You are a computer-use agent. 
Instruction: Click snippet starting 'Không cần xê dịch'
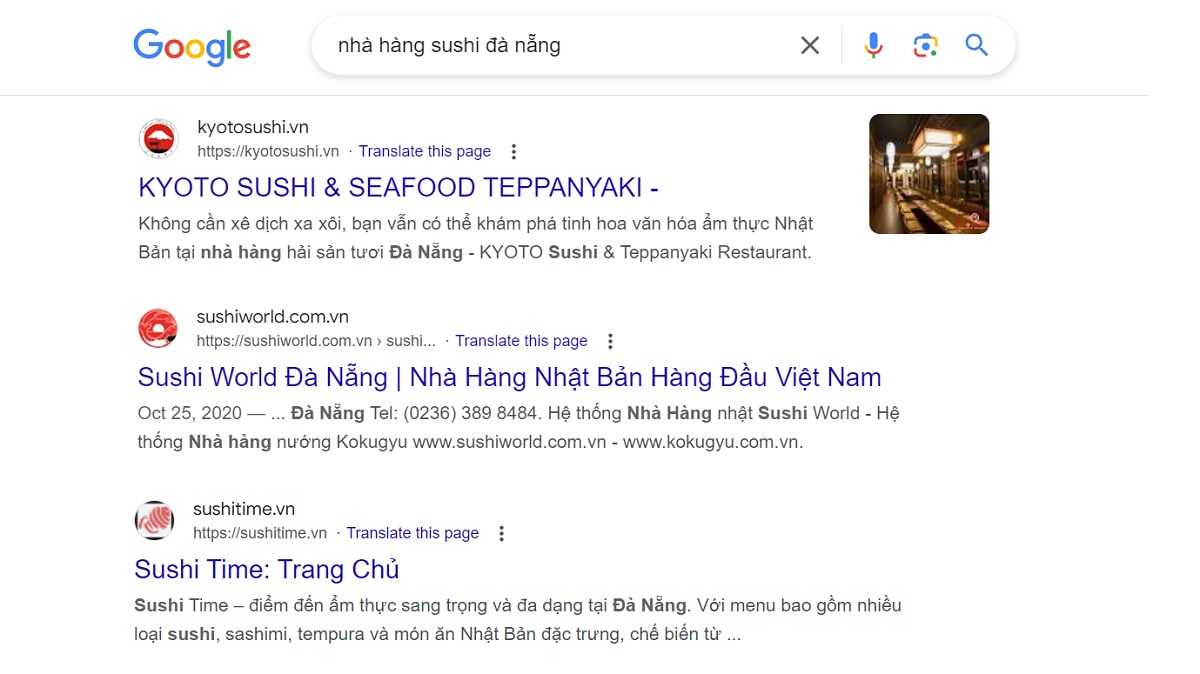click(x=476, y=237)
